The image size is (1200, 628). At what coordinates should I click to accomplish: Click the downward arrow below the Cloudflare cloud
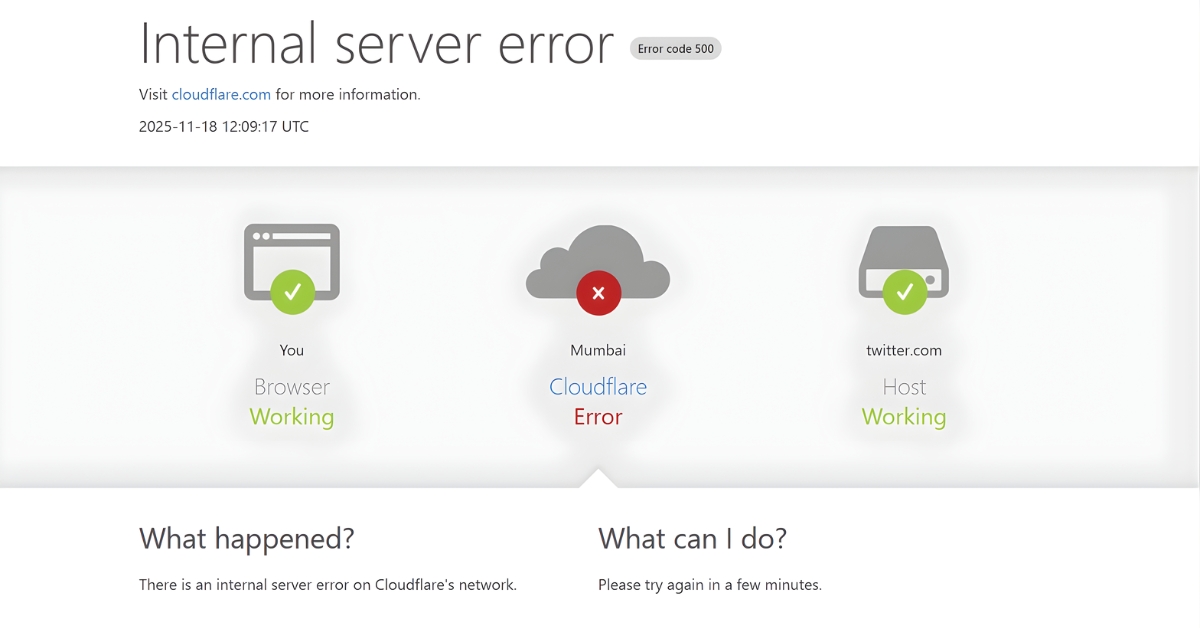(x=597, y=473)
